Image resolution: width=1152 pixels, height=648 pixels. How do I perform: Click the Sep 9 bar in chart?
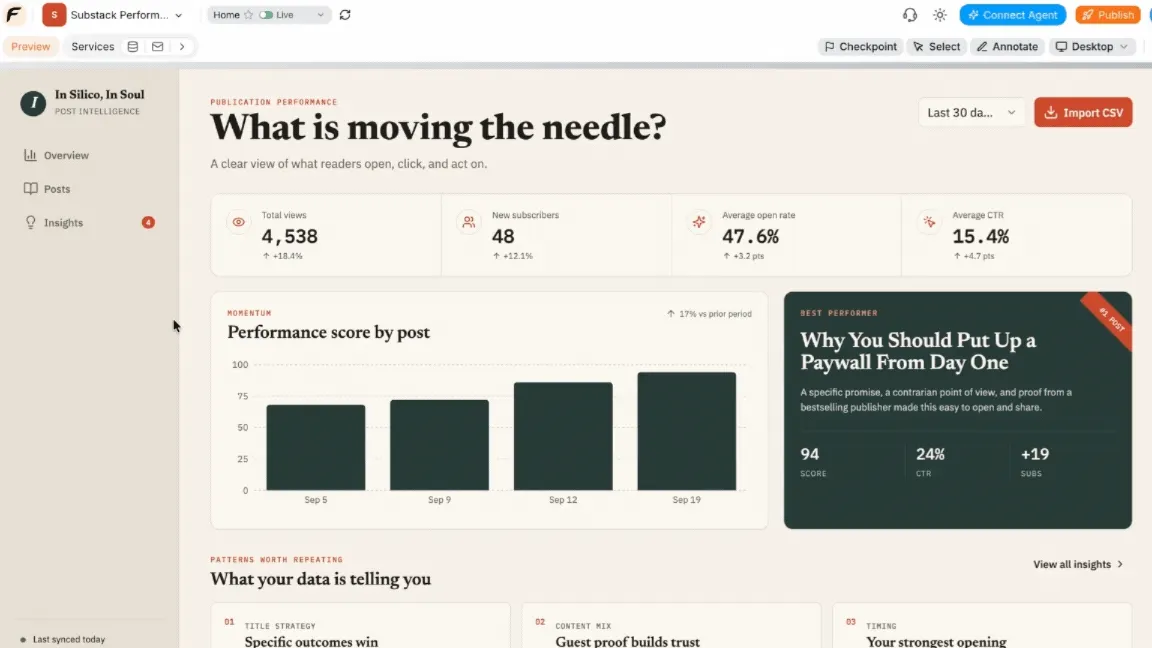(439, 445)
